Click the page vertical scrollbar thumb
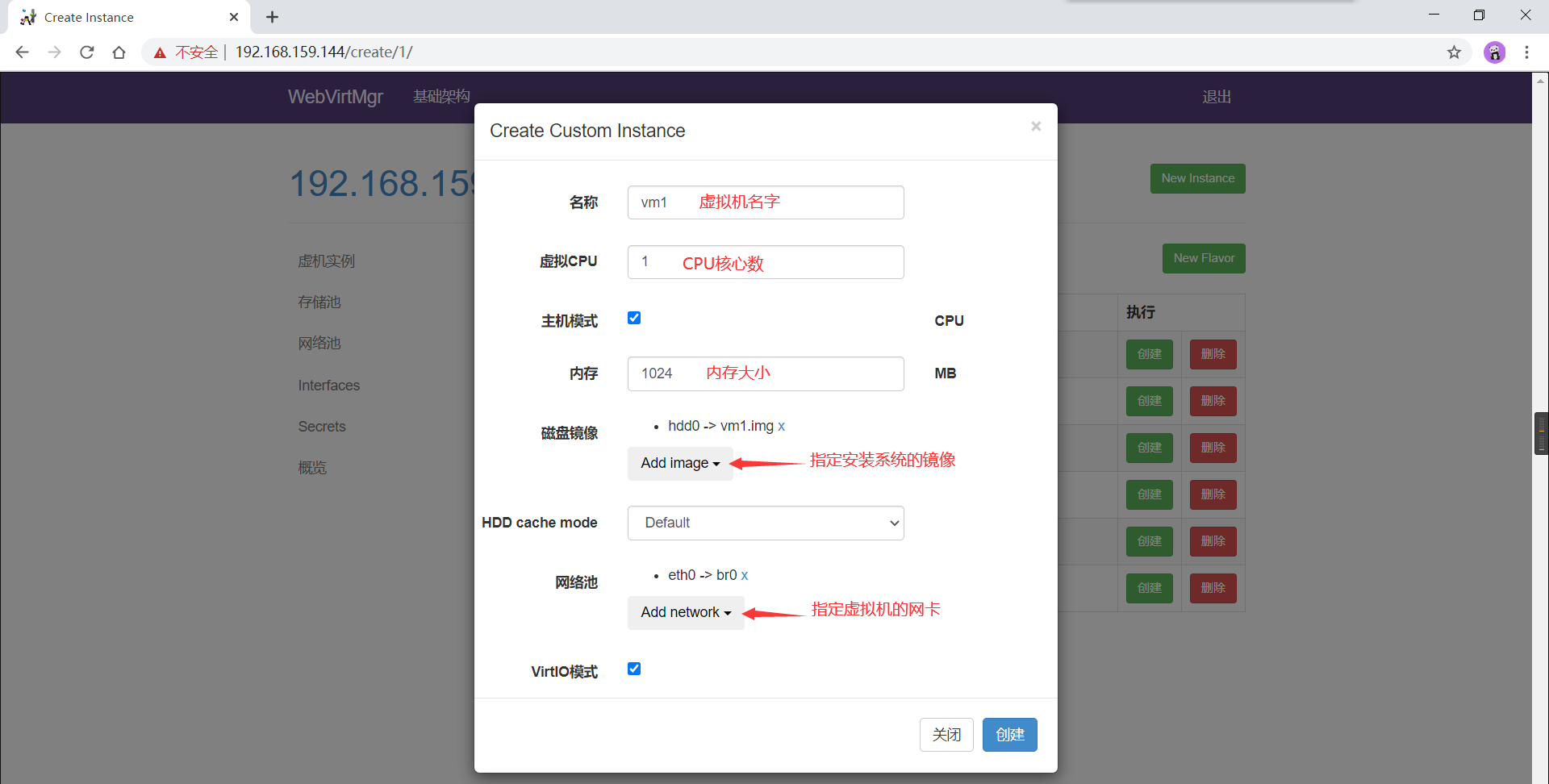1549x784 pixels. tap(1541, 434)
